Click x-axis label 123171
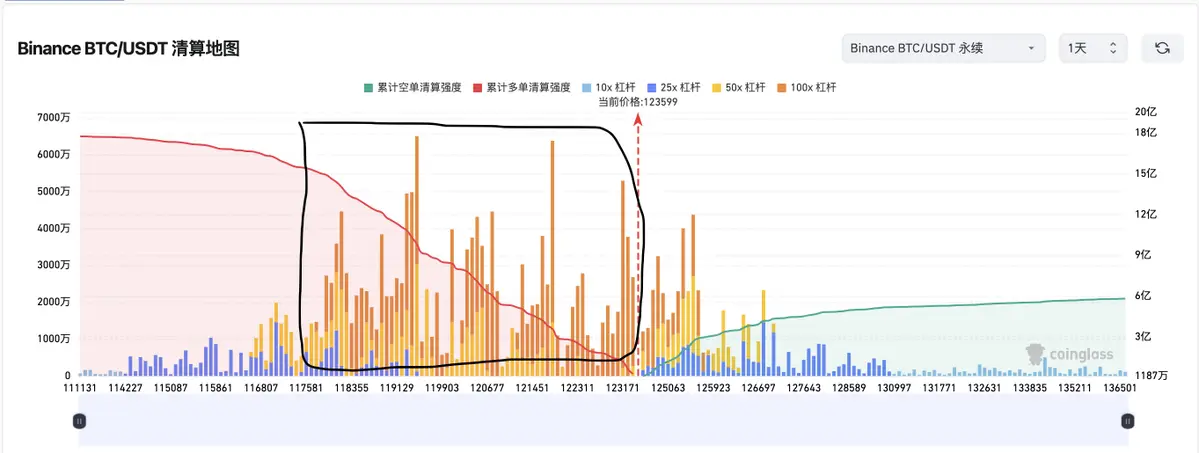Image resolution: width=1199 pixels, height=453 pixels. pos(623,388)
